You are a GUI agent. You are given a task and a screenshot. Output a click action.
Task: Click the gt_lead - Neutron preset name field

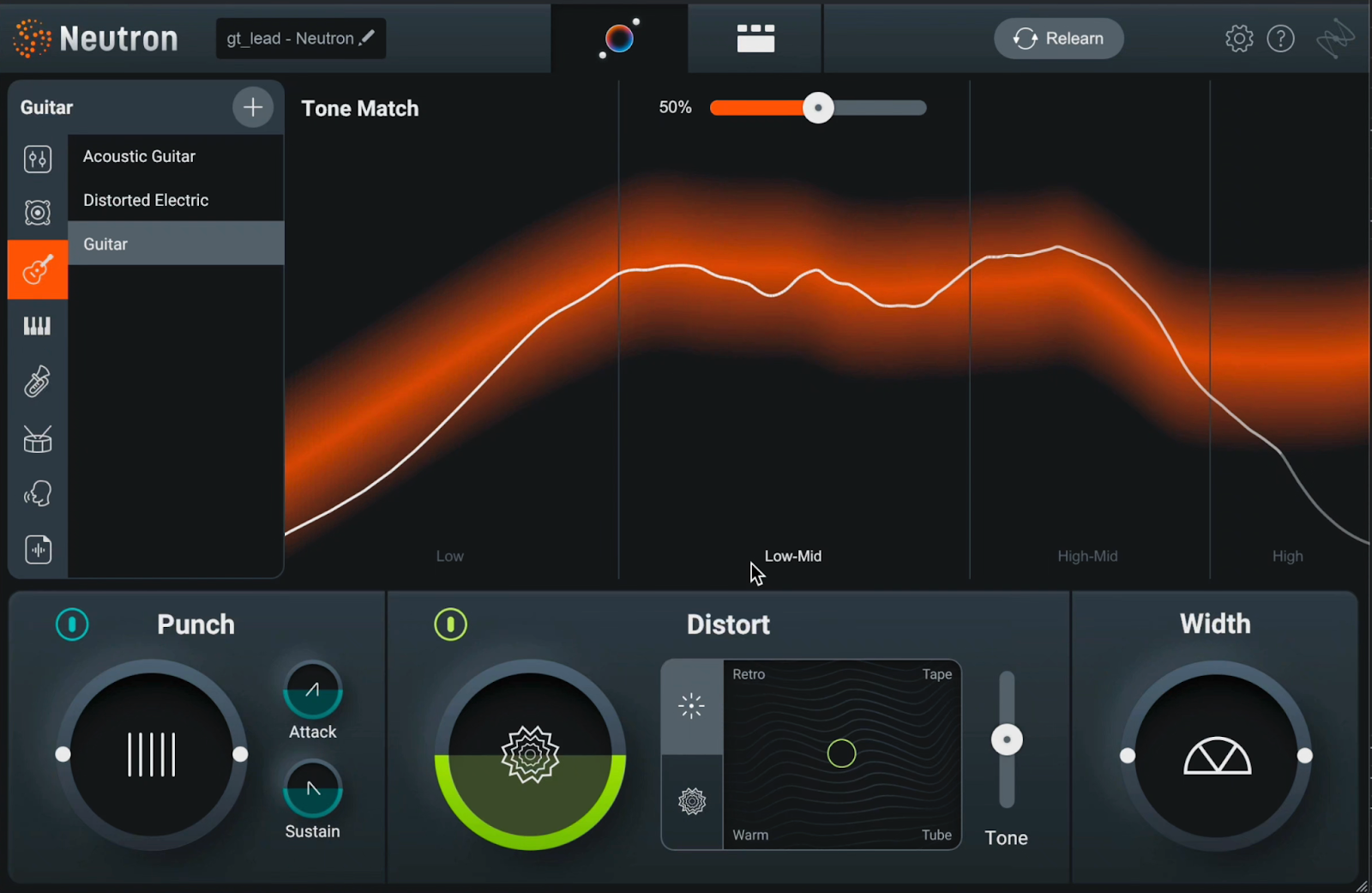tap(301, 39)
